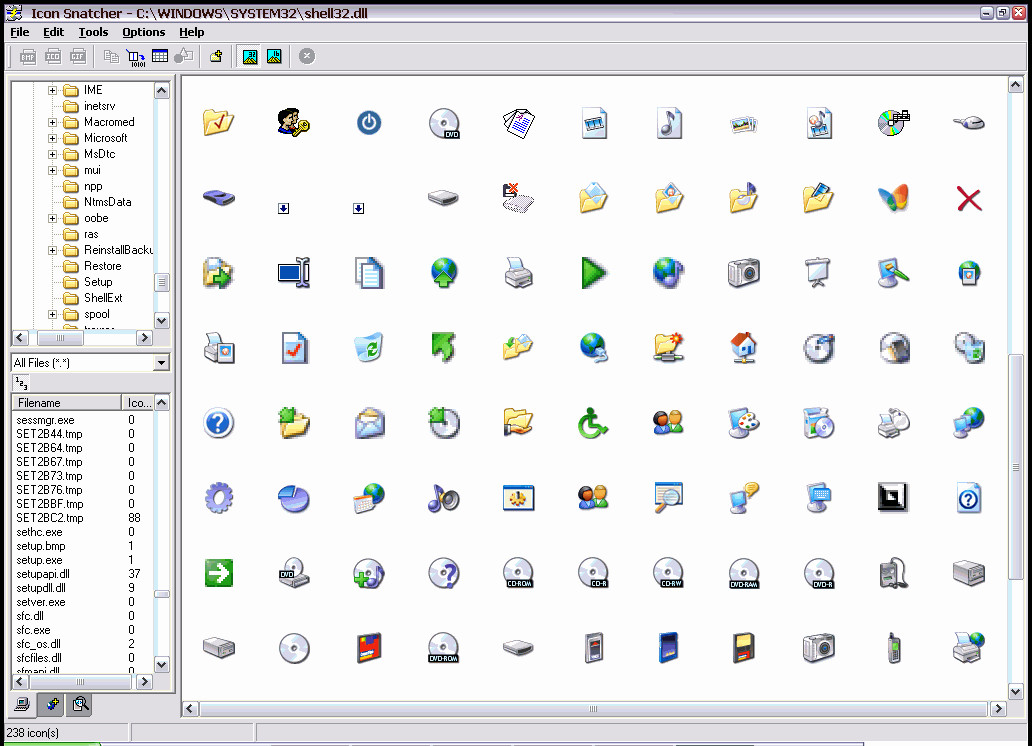Toggle the 123 numeric sort button
This screenshot has width=1032, height=746.
tap(21, 383)
